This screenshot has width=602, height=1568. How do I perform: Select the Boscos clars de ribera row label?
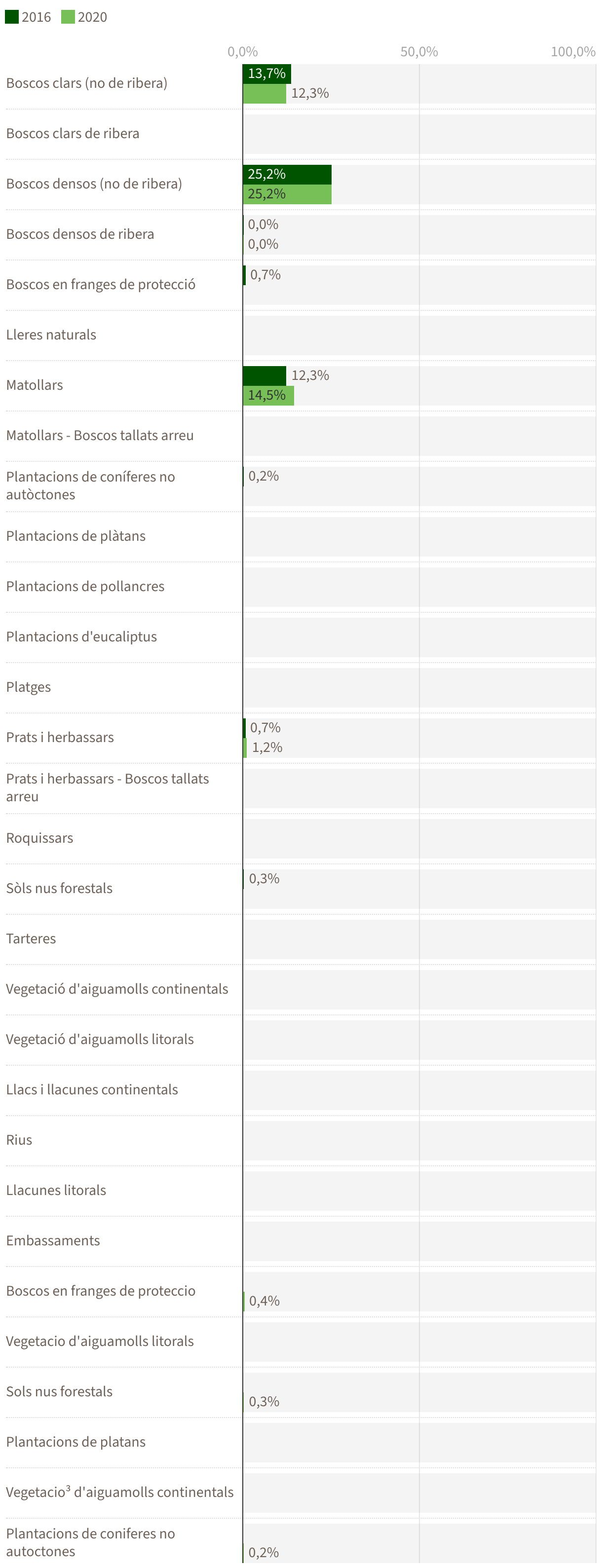click(73, 133)
